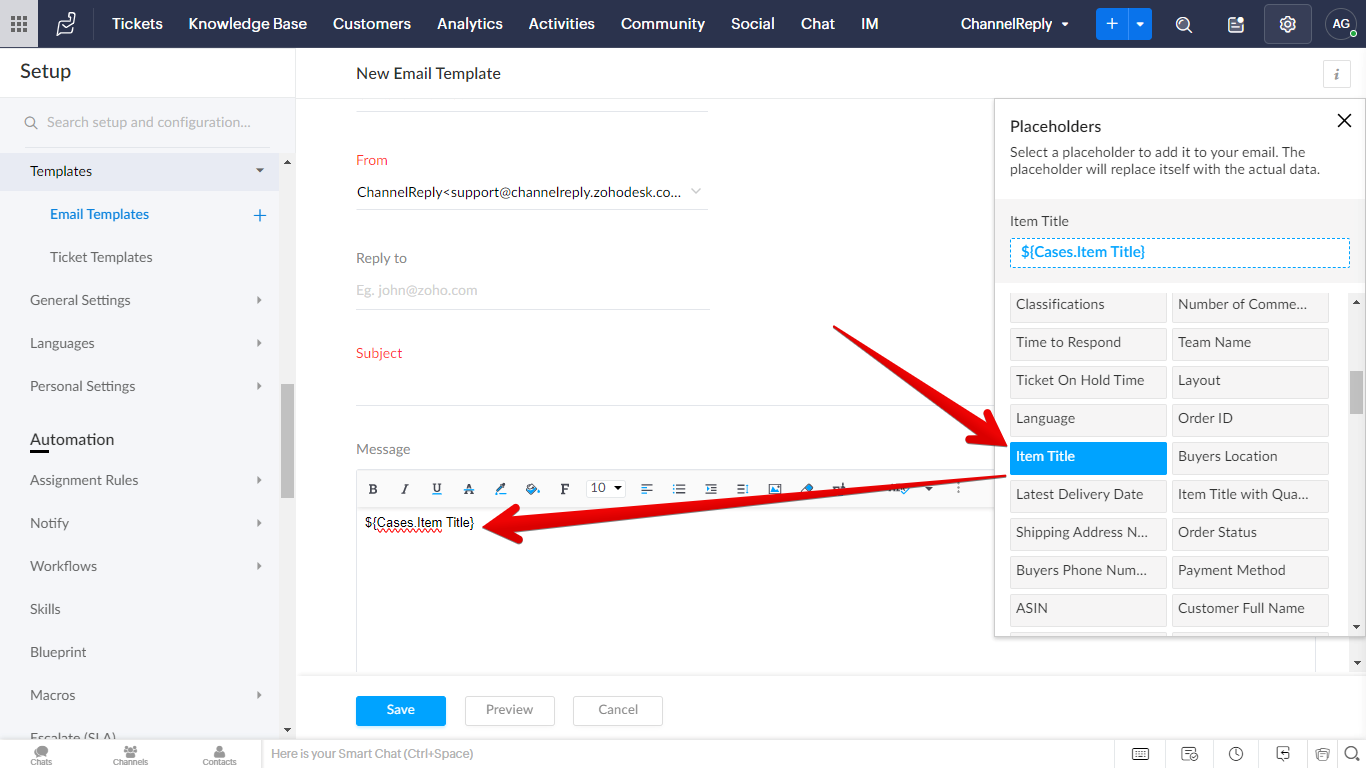This screenshot has height=768, width=1366.
Task: Expand Assignment Rules submenu
Action: (x=259, y=480)
